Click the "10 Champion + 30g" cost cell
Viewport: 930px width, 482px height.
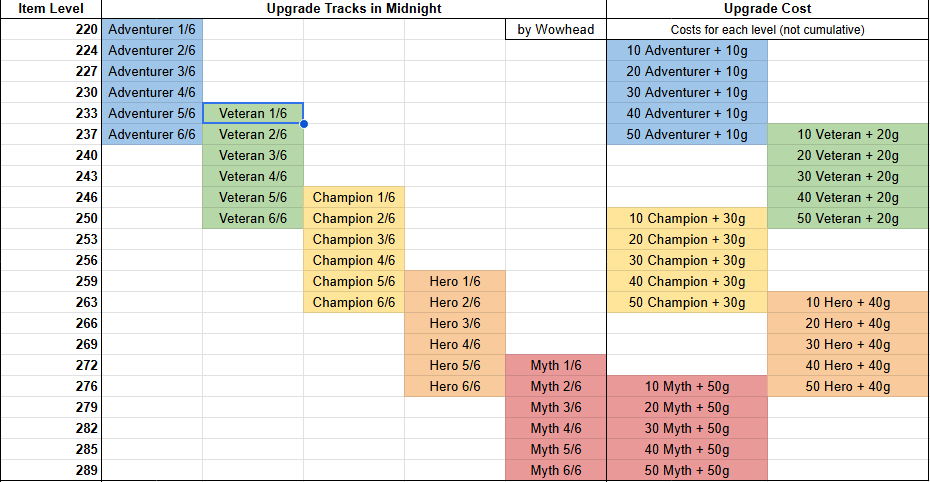click(687, 218)
